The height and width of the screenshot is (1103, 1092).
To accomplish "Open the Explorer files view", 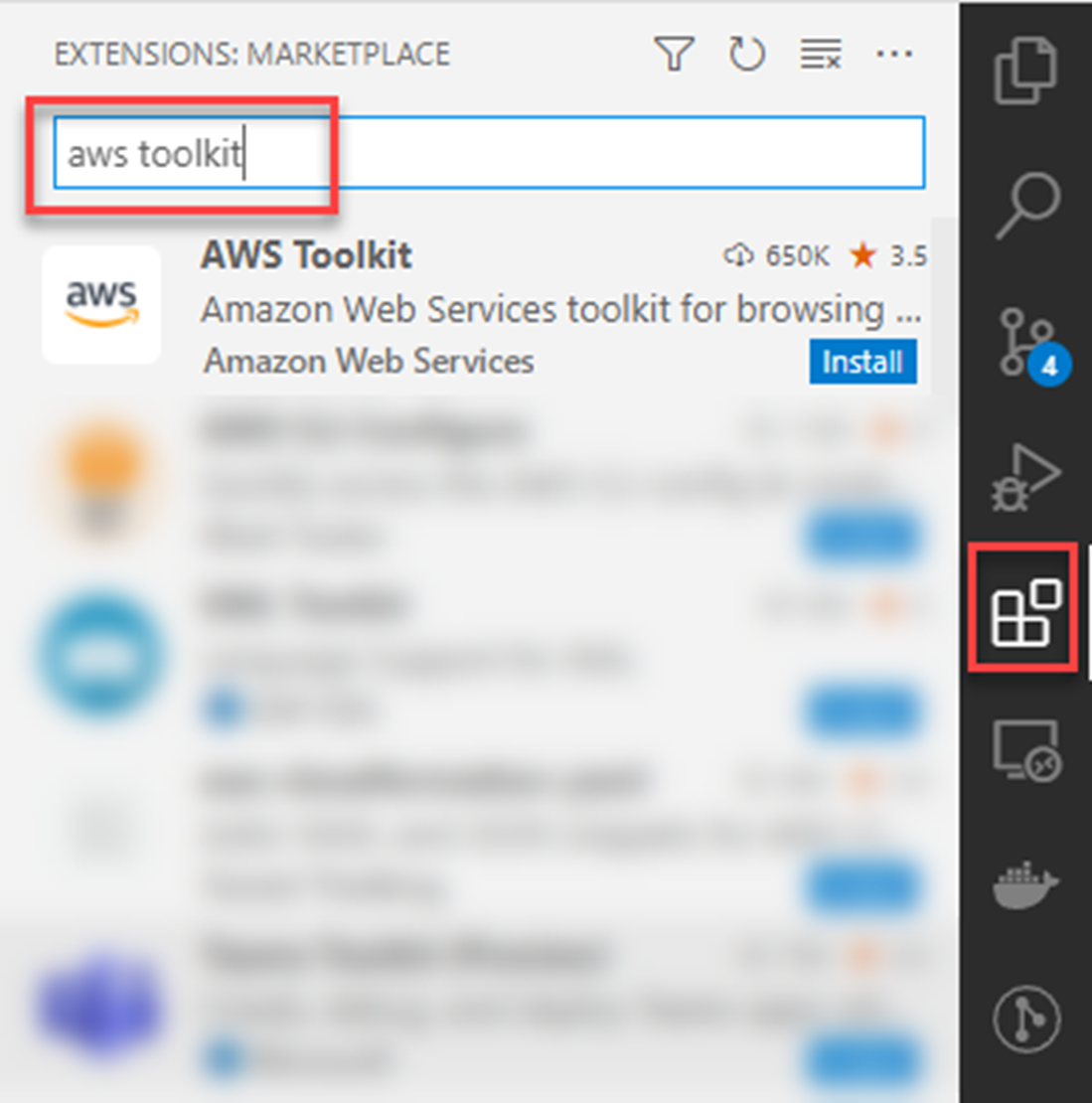I will (x=1025, y=71).
